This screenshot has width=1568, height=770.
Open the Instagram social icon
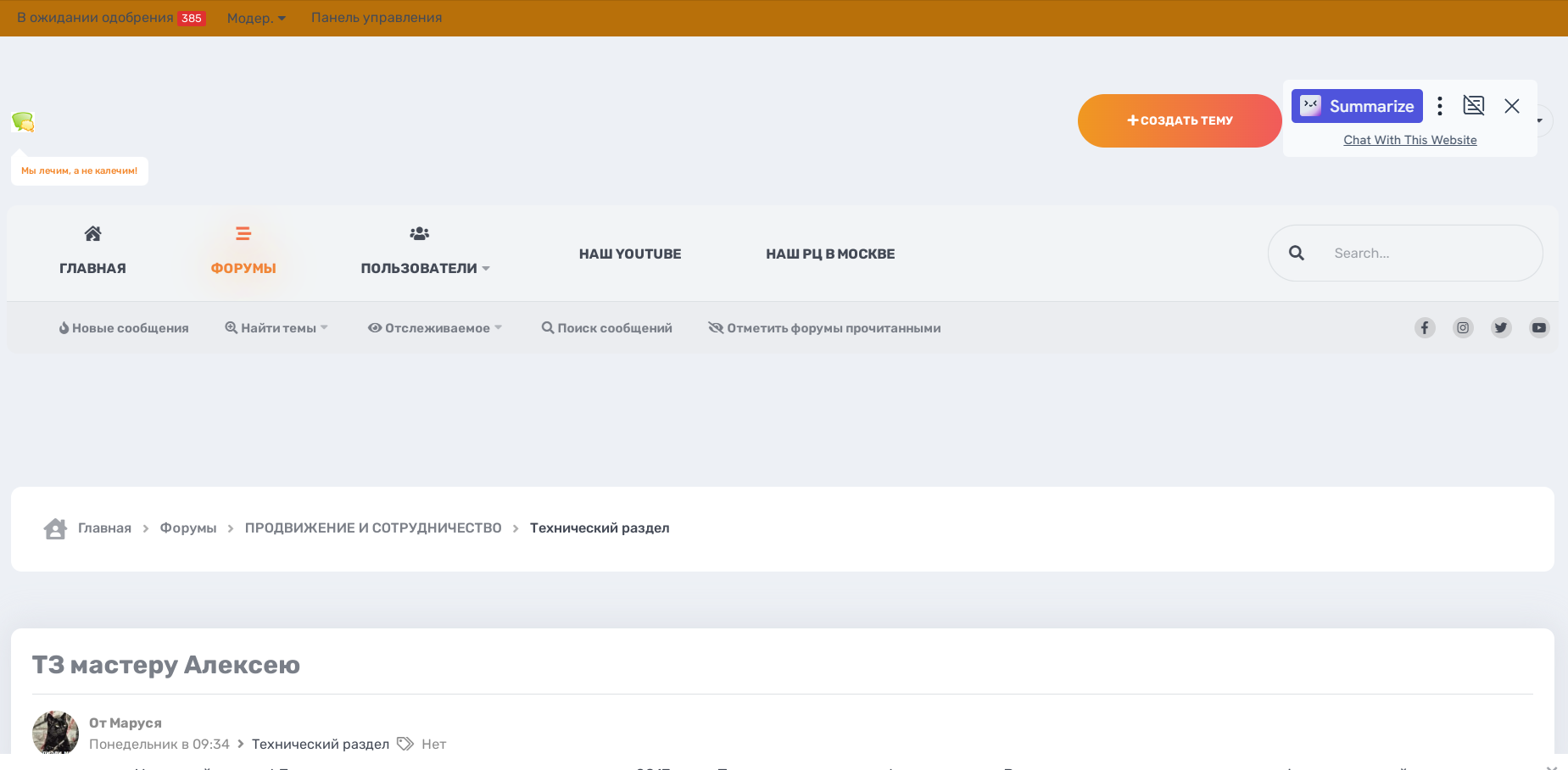tap(1463, 327)
